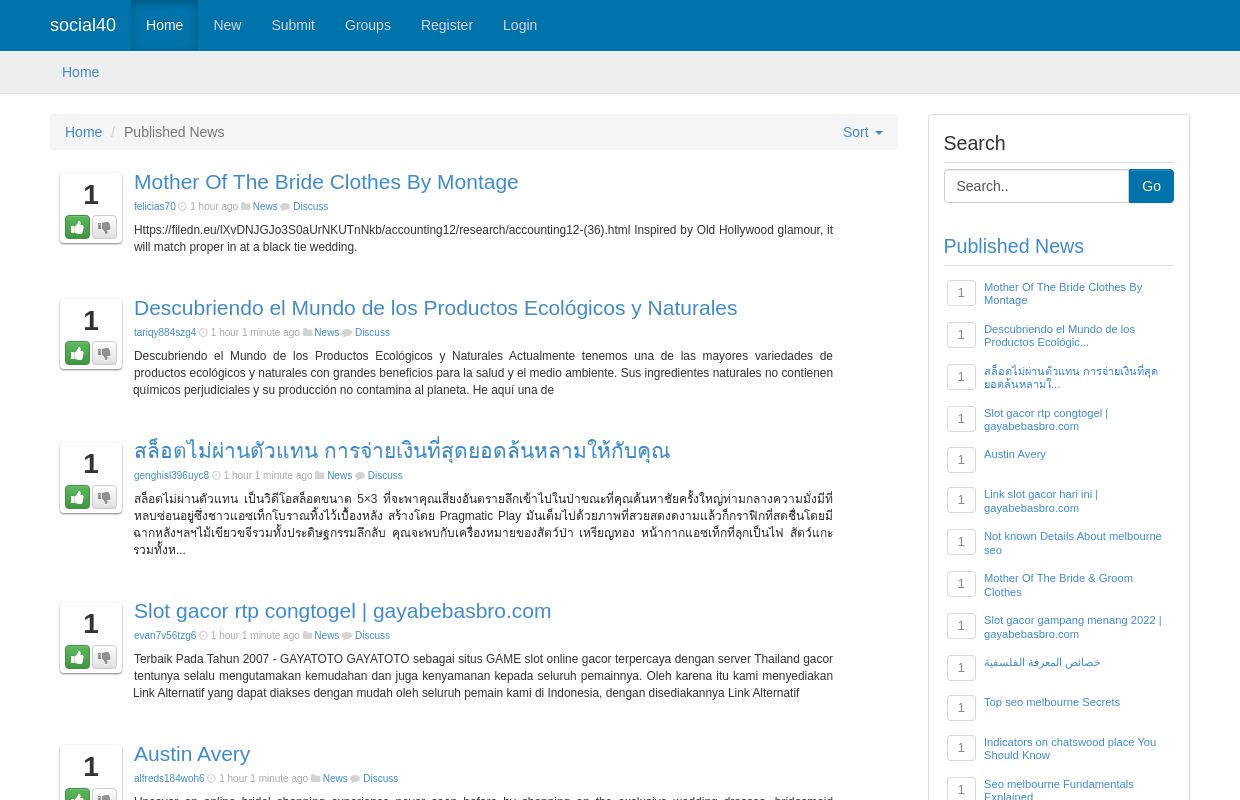Image resolution: width=1240 pixels, height=800 pixels.
Task: Open the Register page
Action: [x=446, y=25]
